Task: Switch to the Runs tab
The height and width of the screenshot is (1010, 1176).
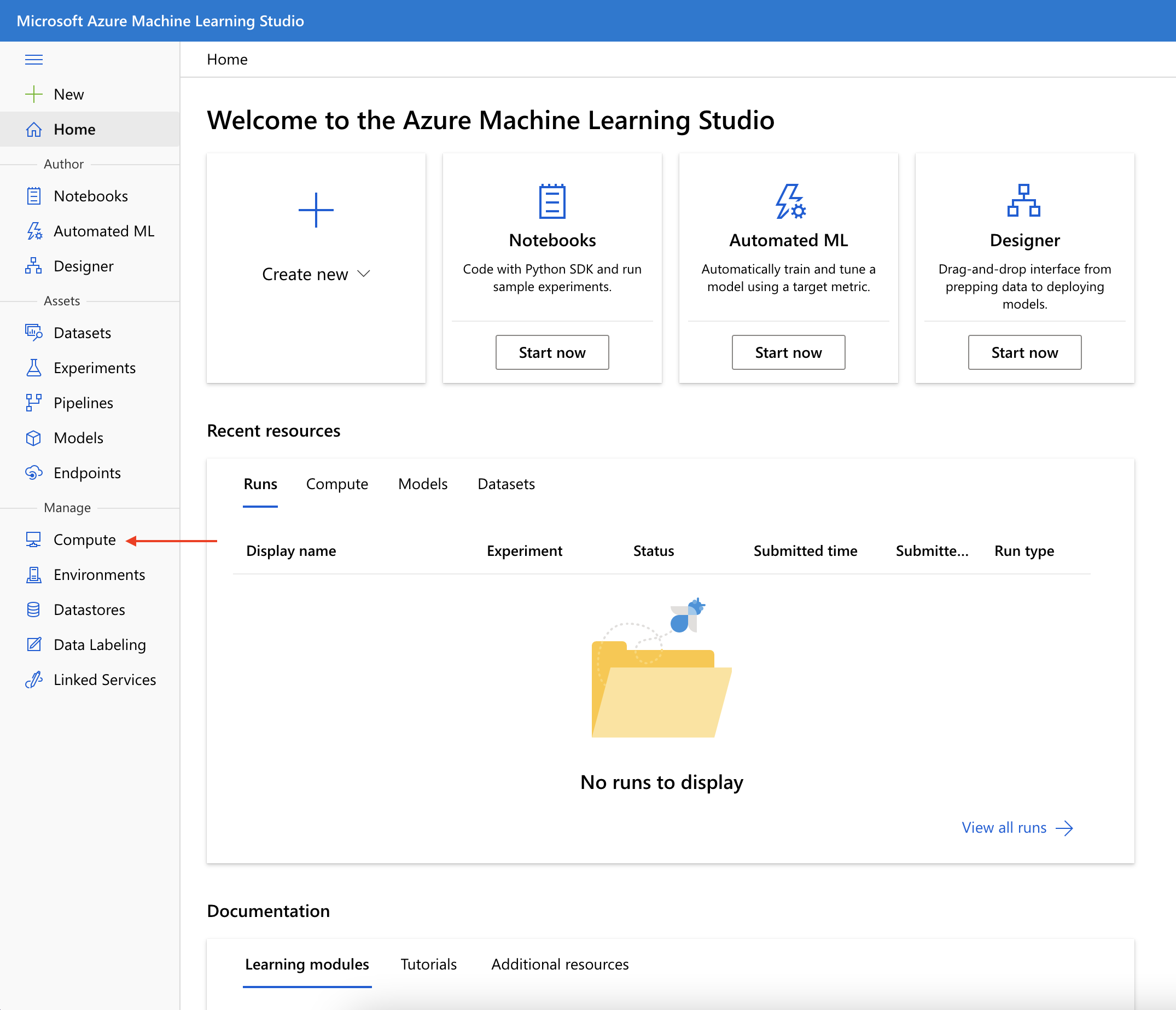Action: coord(260,484)
